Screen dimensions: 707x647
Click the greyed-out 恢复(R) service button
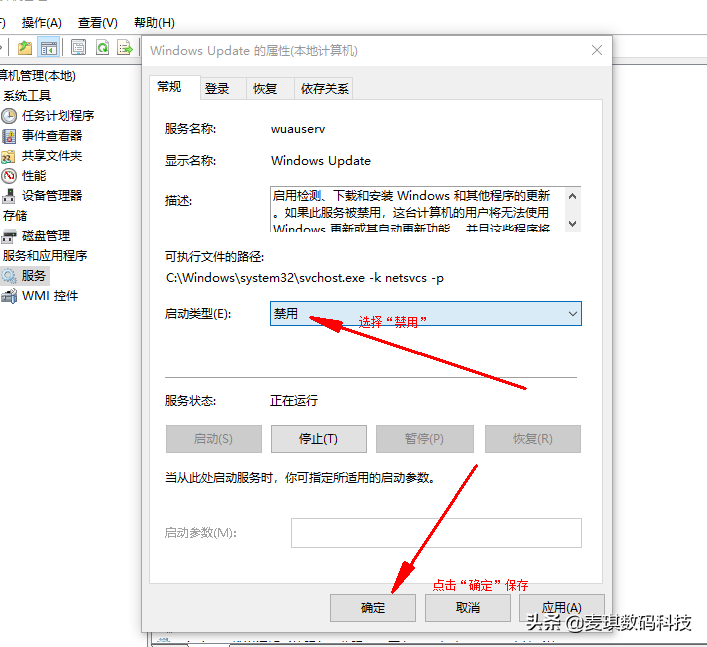tap(533, 439)
